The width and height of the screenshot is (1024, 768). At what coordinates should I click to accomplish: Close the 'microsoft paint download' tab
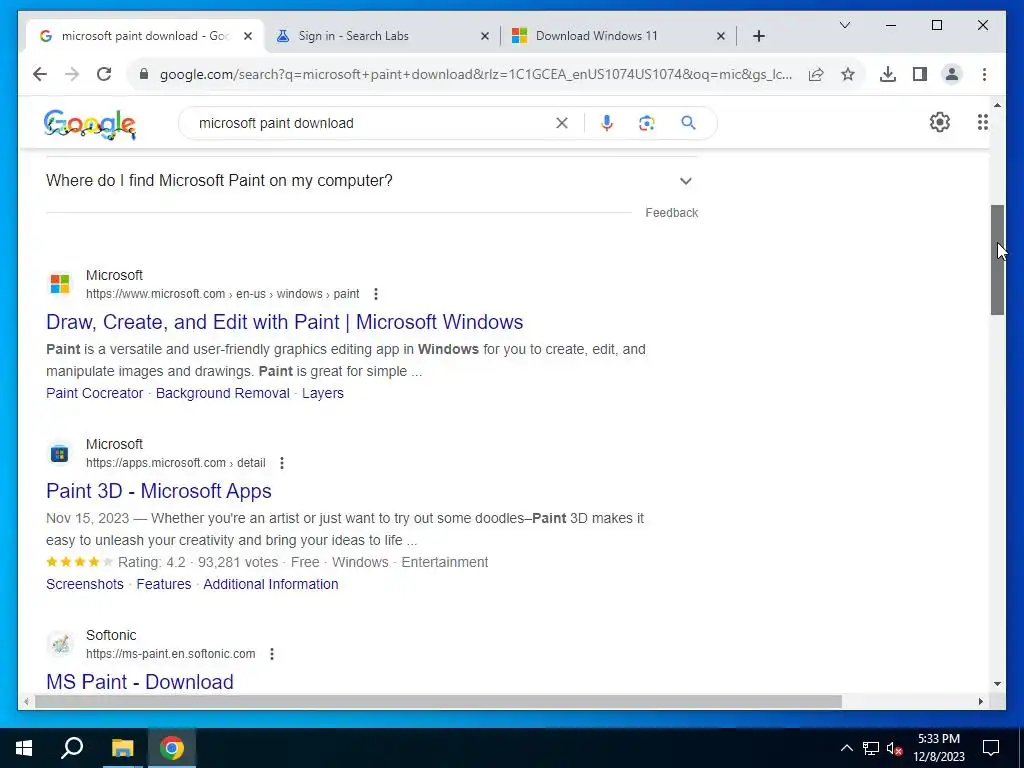248,36
